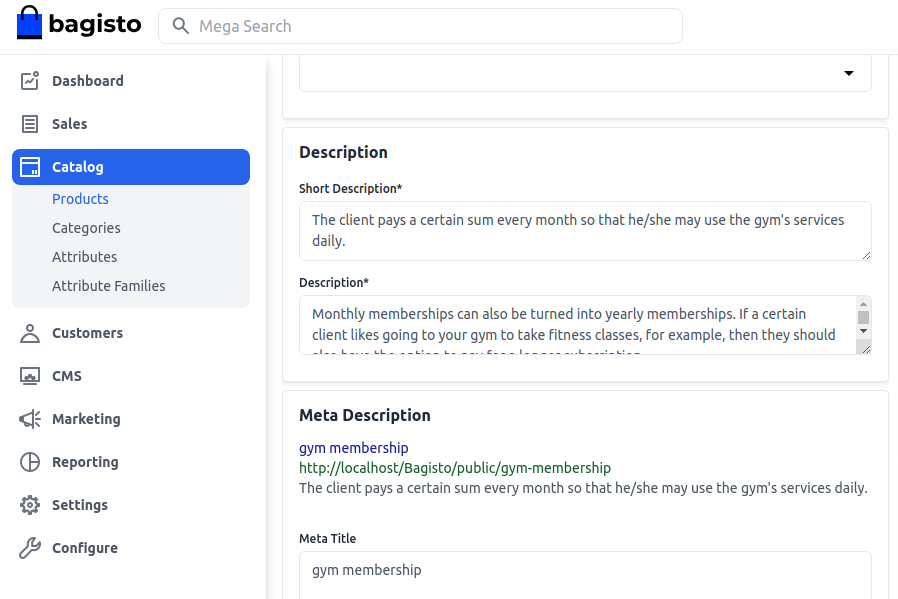Click the Reporting pie chart icon
Viewport: 898px width, 599px height.
(30, 462)
